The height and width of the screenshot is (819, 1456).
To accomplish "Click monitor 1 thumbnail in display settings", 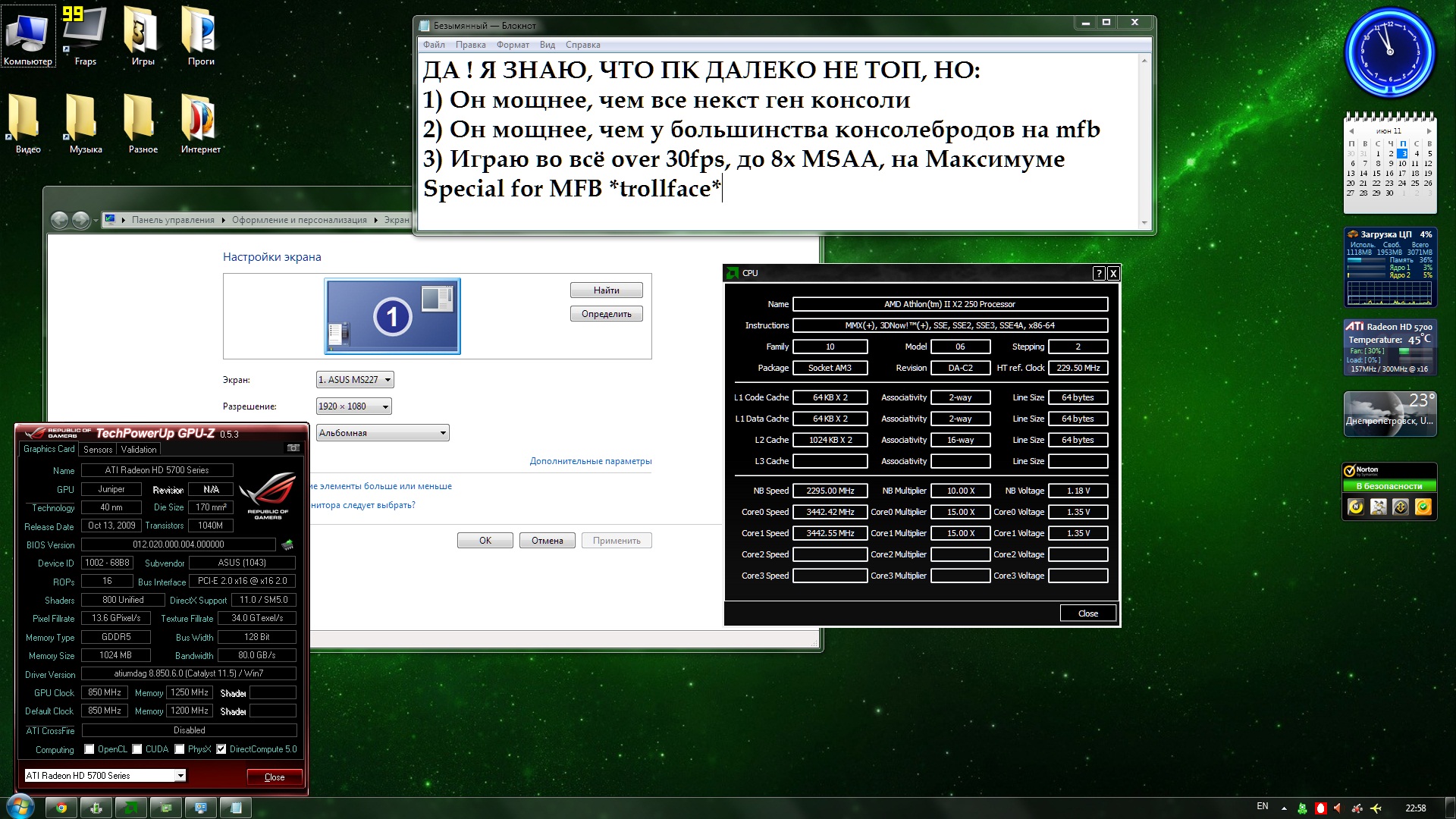I will click(x=392, y=316).
